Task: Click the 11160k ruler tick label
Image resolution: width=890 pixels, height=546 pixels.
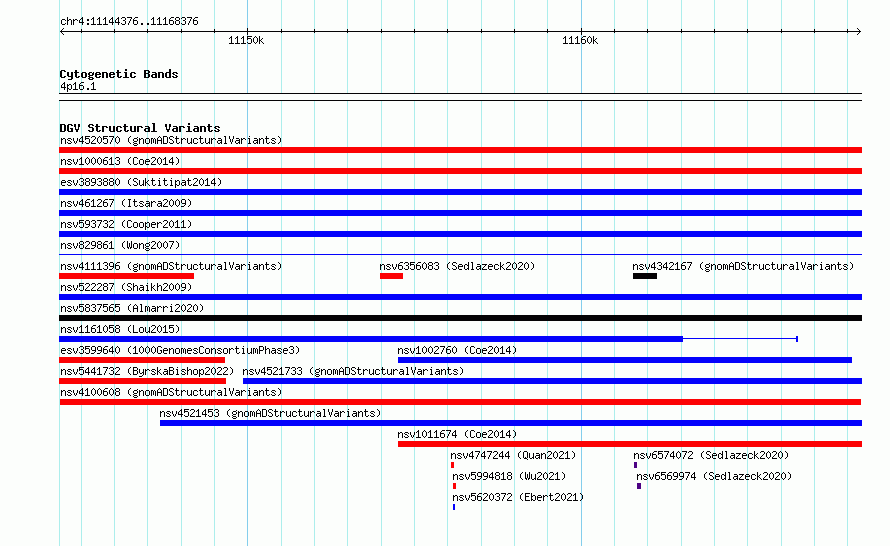Action: click(x=580, y=40)
